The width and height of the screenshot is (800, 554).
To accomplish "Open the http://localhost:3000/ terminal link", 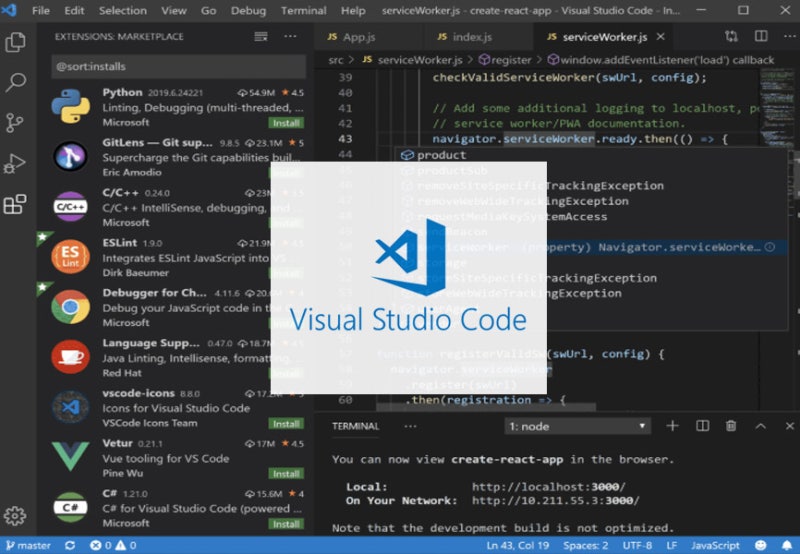I will tap(548, 487).
